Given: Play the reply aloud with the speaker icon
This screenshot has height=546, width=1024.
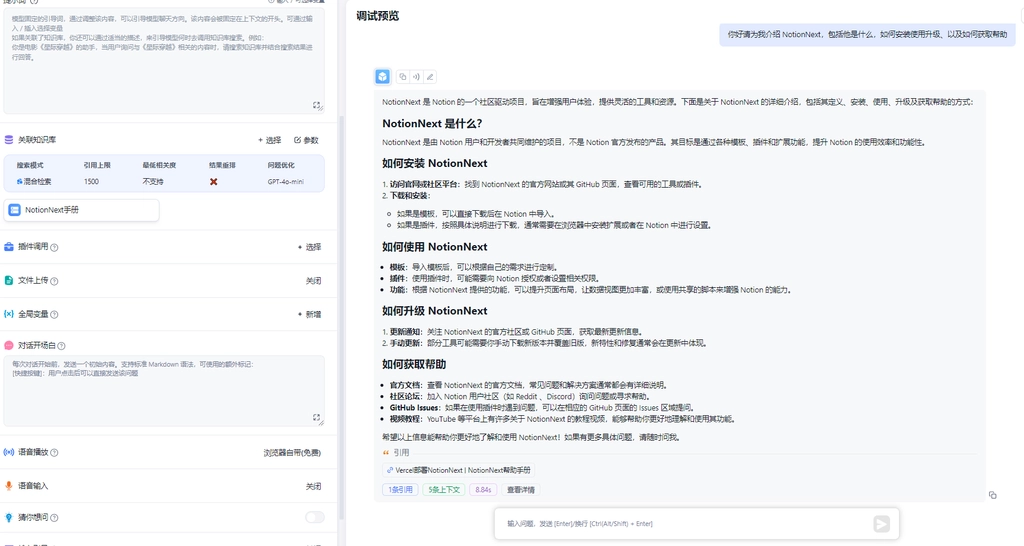Looking at the screenshot, I should [x=416, y=77].
